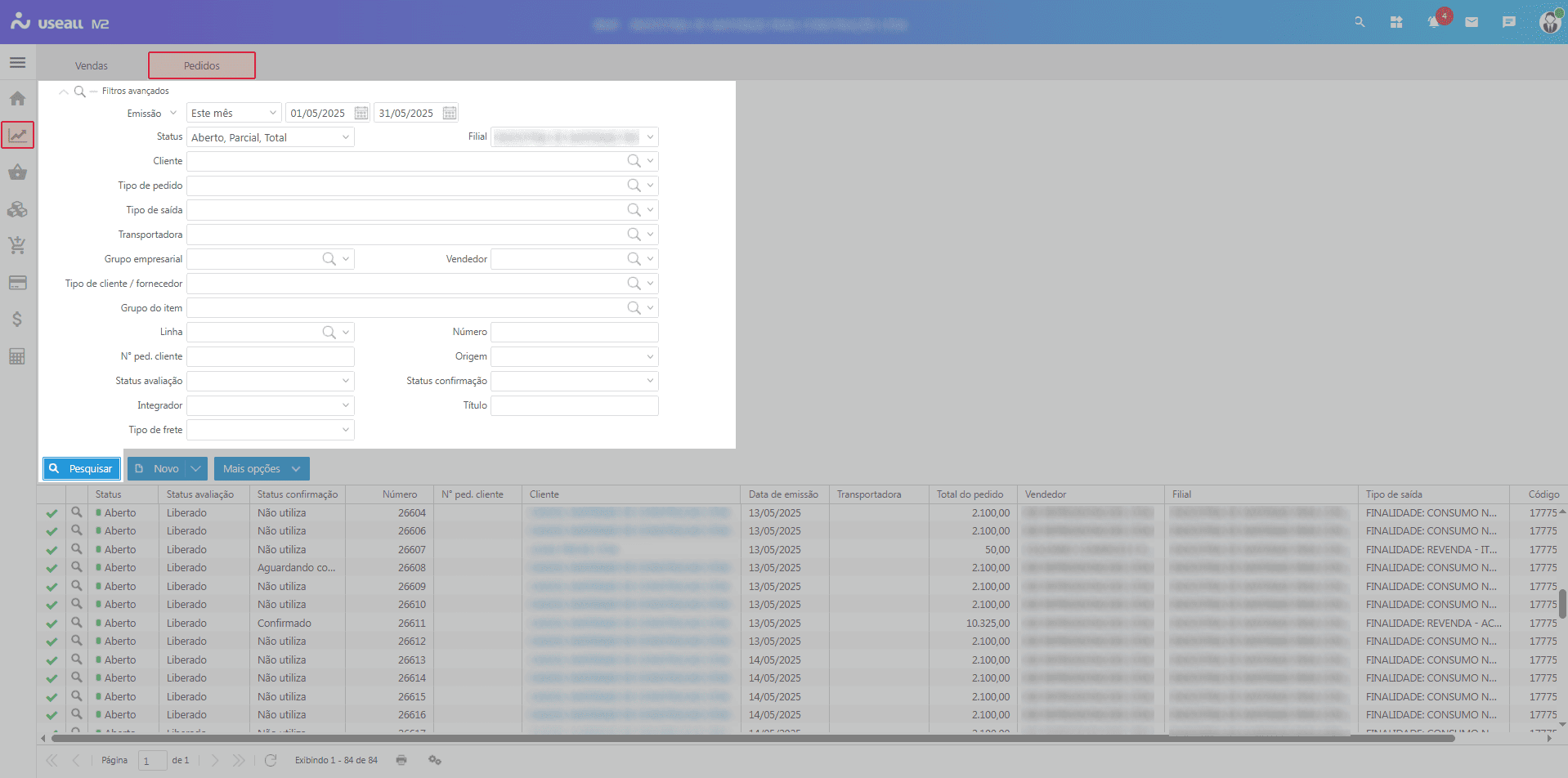The height and width of the screenshot is (778, 1568).
Task: Open calendar picker for start date 01/05/2025
Action: (x=361, y=113)
